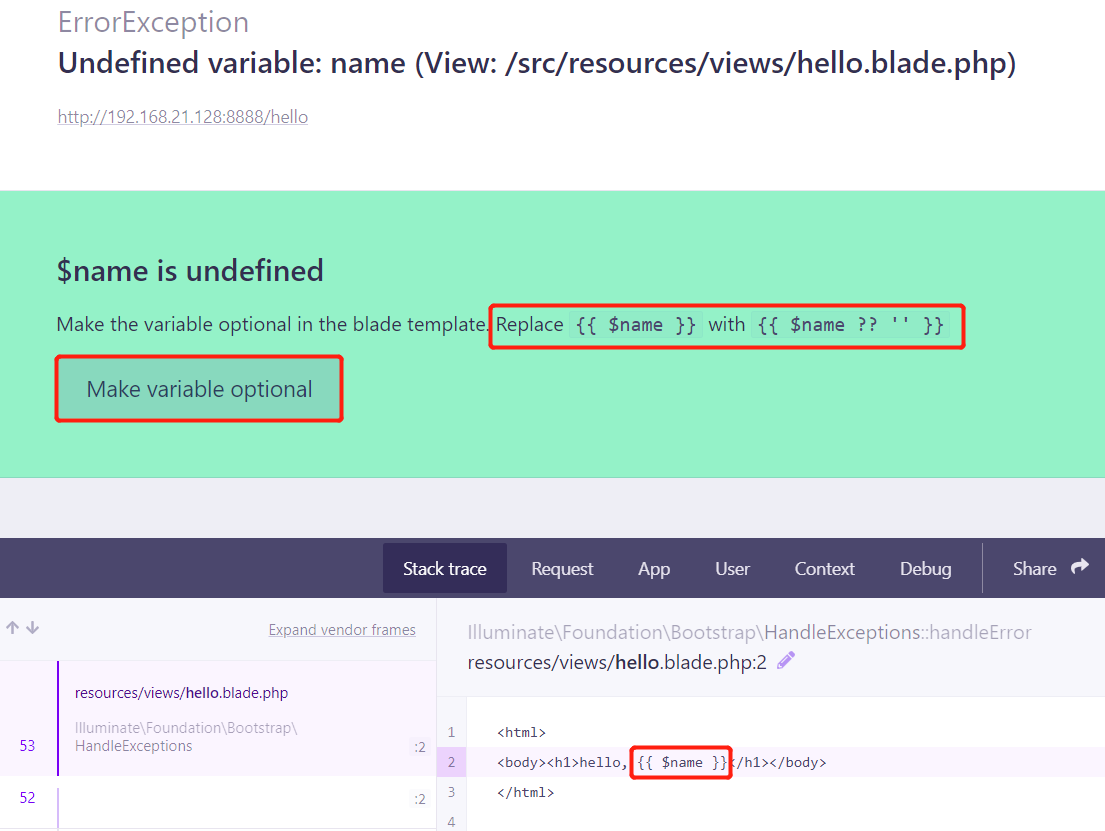Screen dimensions: 1105x831
Task: Click the "$name is undefined" solution heading
Action: click(x=190, y=271)
